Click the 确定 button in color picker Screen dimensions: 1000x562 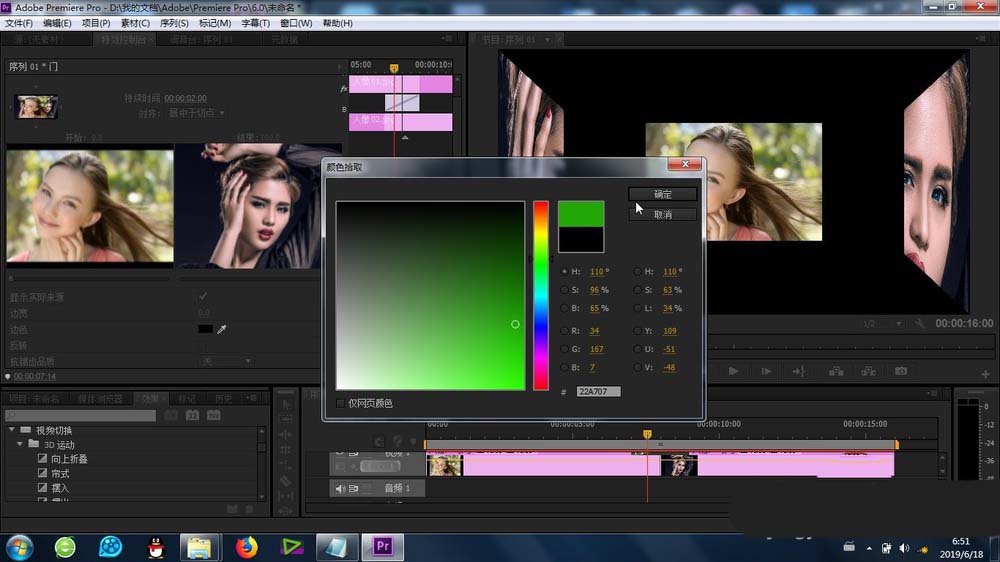tap(662, 194)
